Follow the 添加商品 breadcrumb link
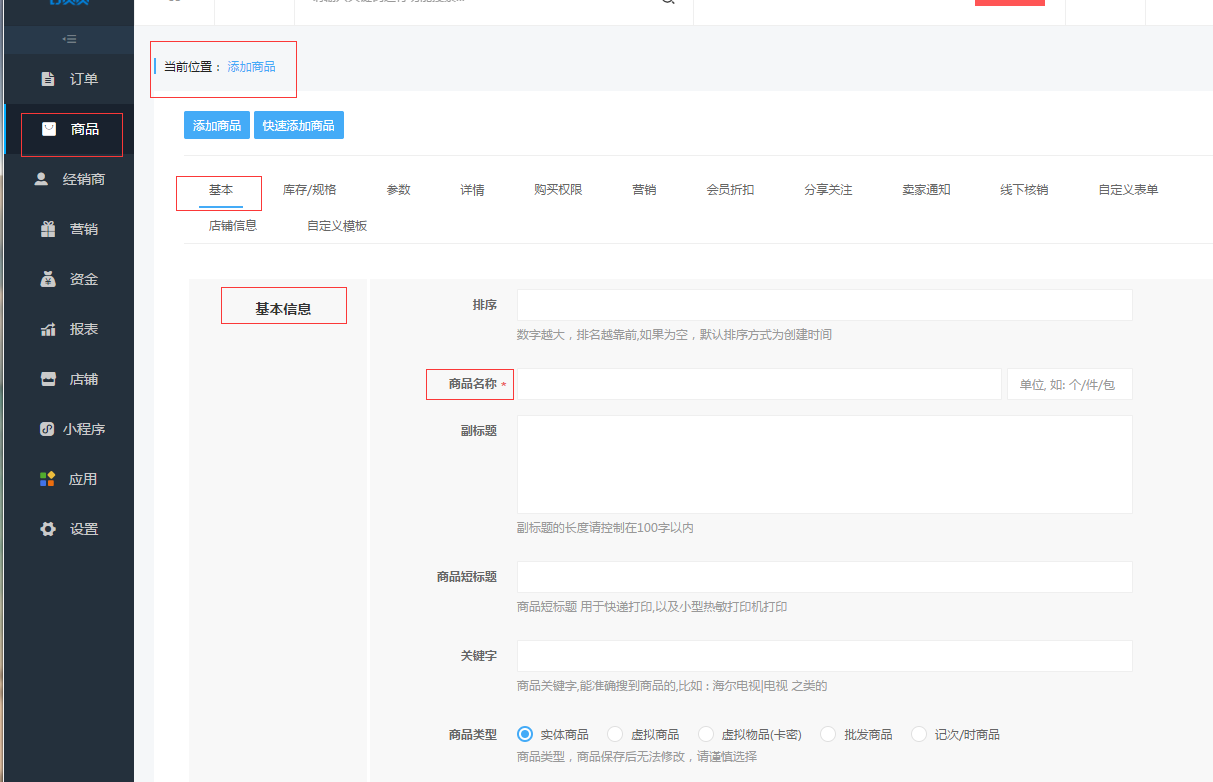Screen dimensions: 1213x782 (x=251, y=67)
